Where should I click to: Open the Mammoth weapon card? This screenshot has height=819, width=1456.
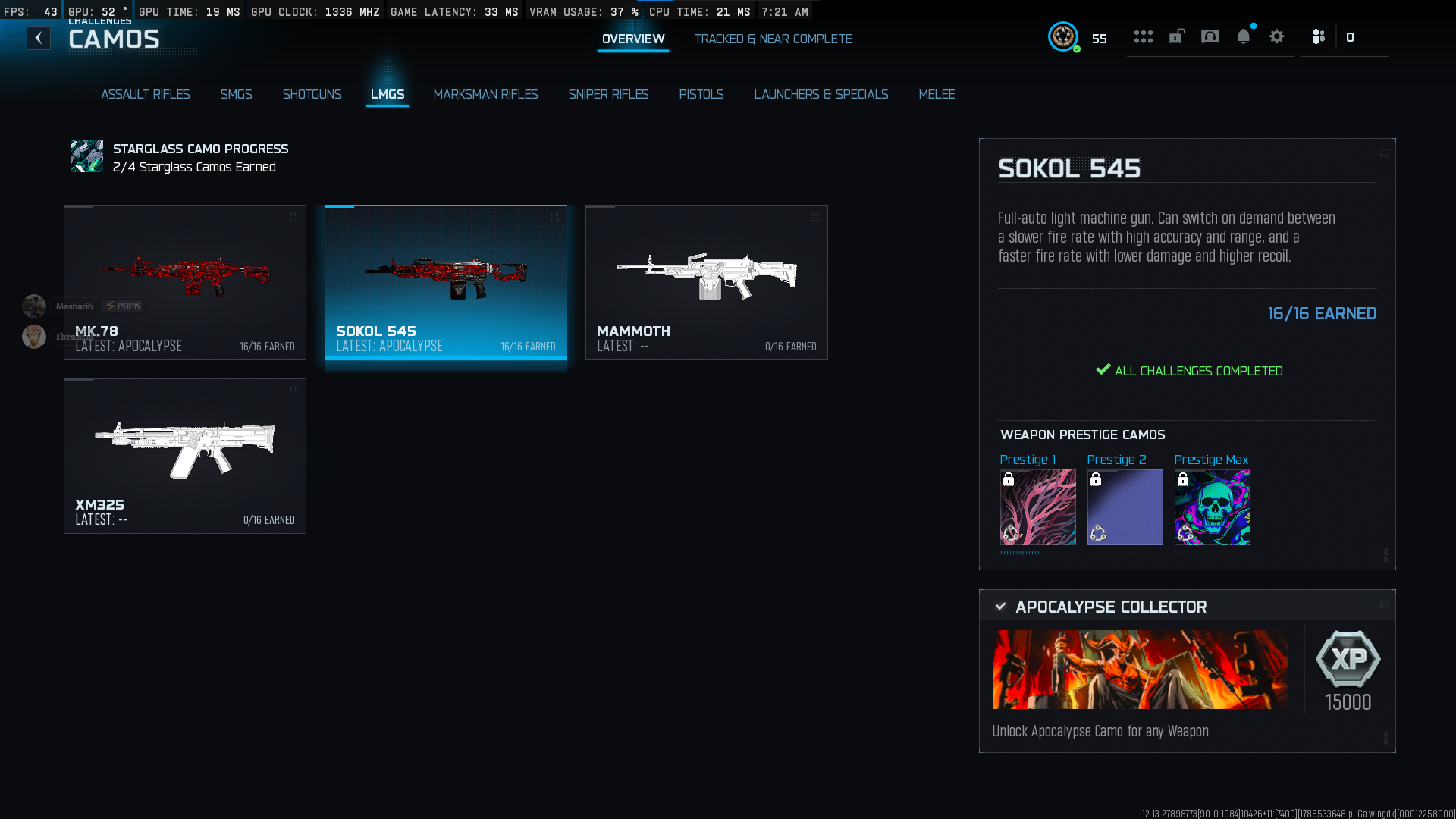pyautogui.click(x=707, y=282)
